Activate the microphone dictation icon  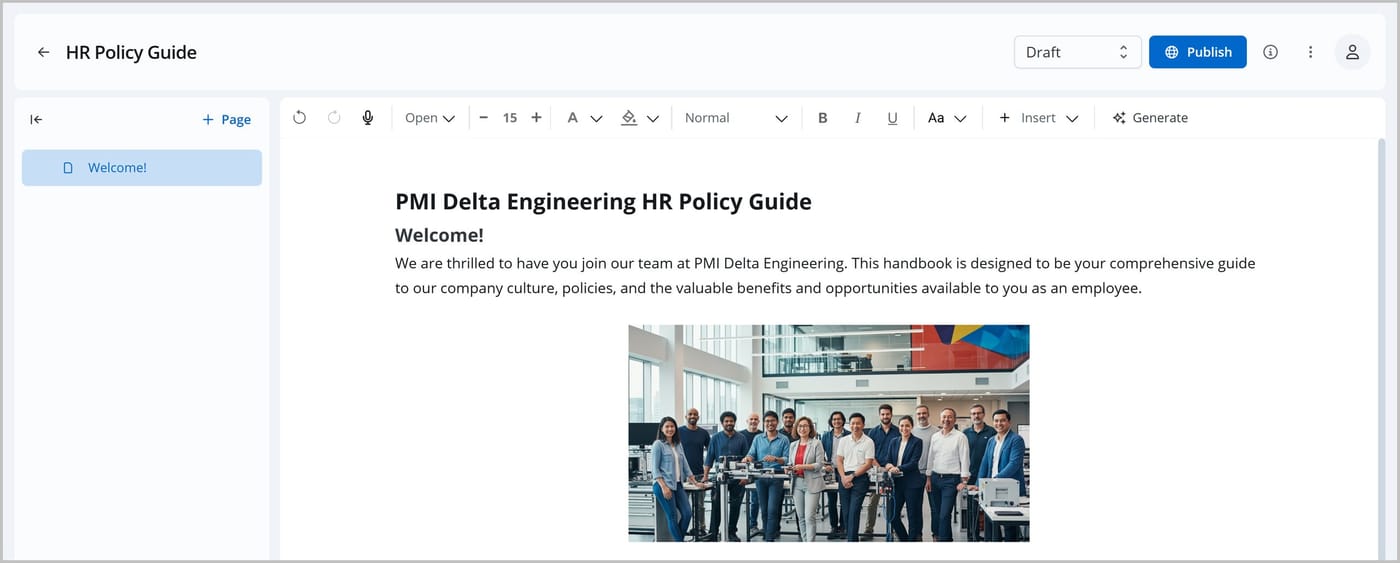click(368, 118)
